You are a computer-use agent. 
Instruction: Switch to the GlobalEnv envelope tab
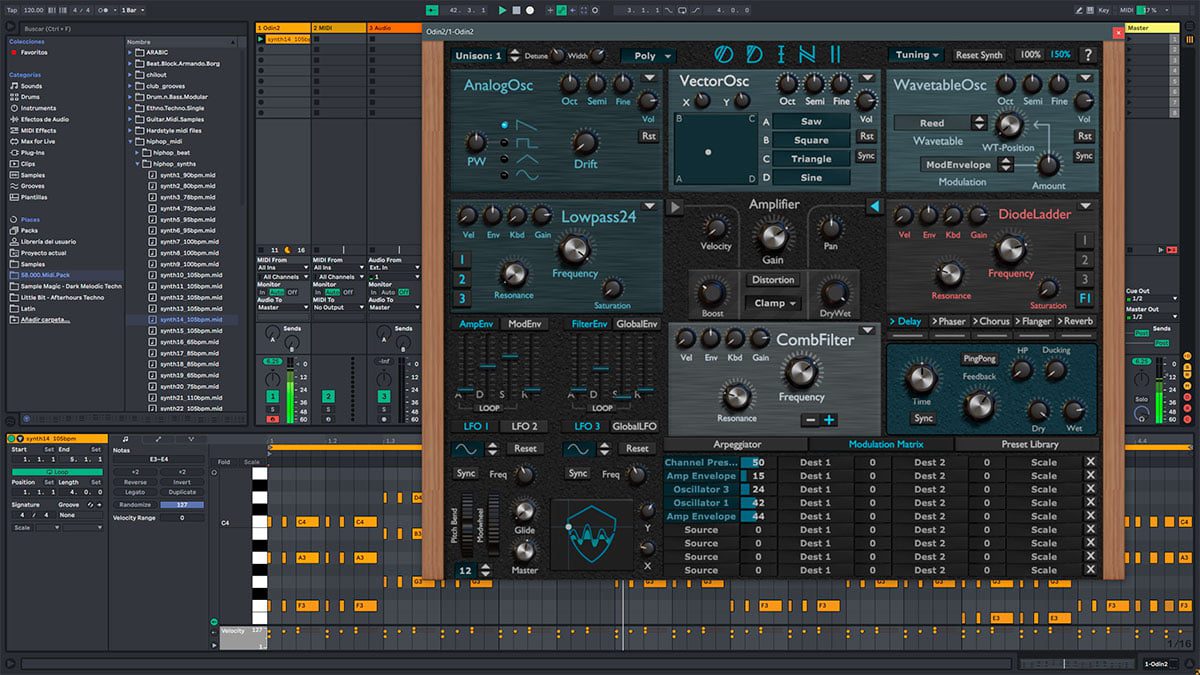click(x=637, y=324)
